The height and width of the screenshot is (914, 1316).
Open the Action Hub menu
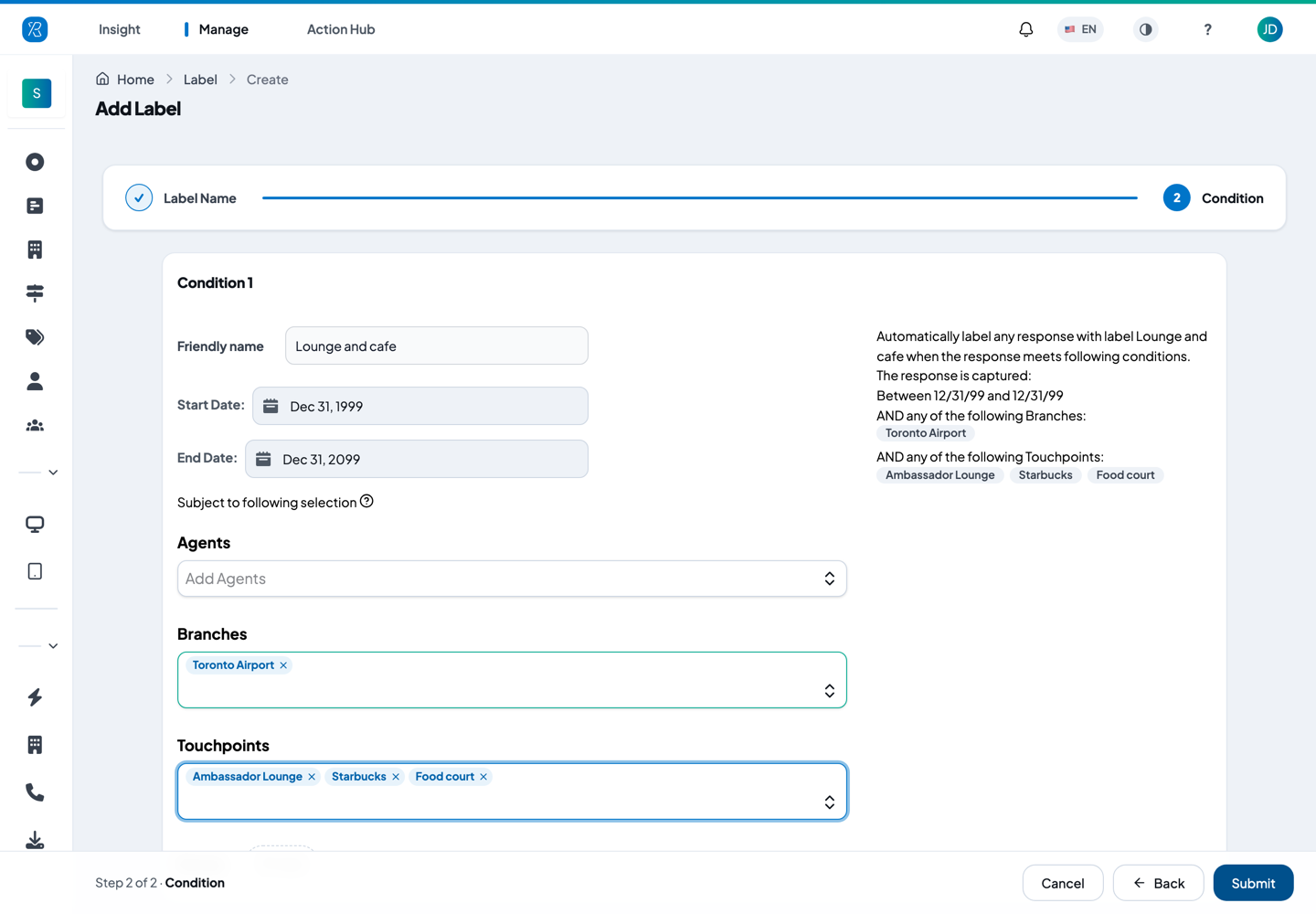click(x=341, y=29)
